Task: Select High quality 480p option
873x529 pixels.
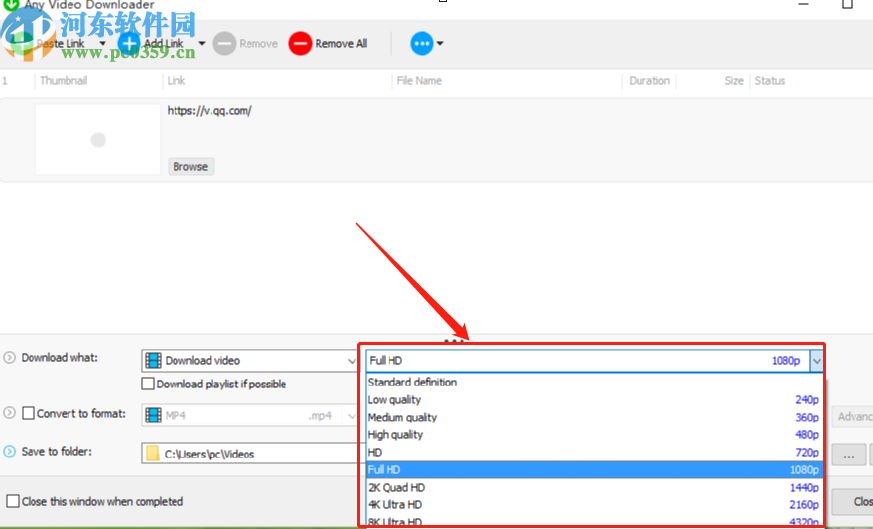Action: pyautogui.click(x=594, y=434)
